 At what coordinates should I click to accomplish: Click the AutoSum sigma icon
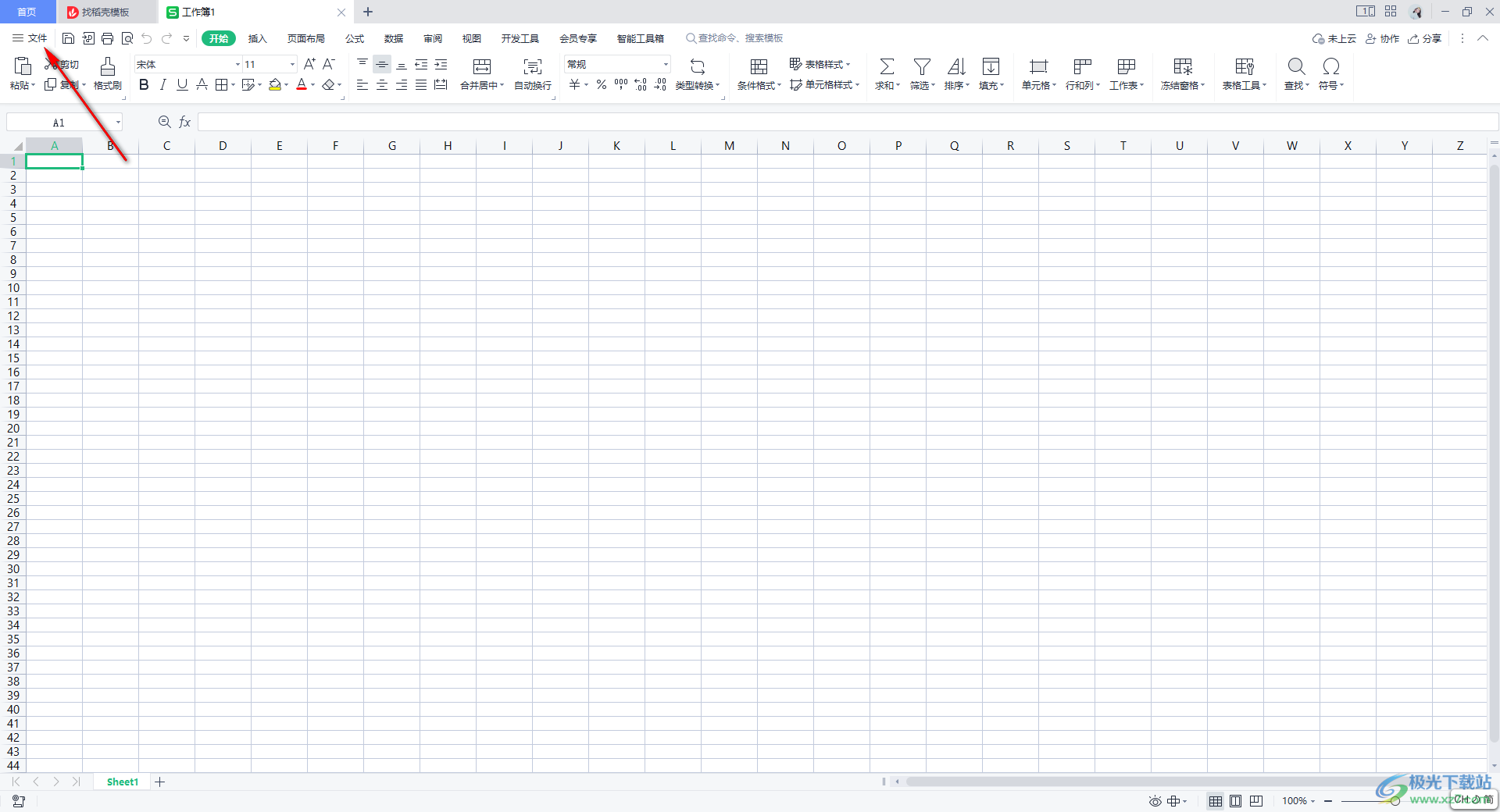(x=887, y=66)
